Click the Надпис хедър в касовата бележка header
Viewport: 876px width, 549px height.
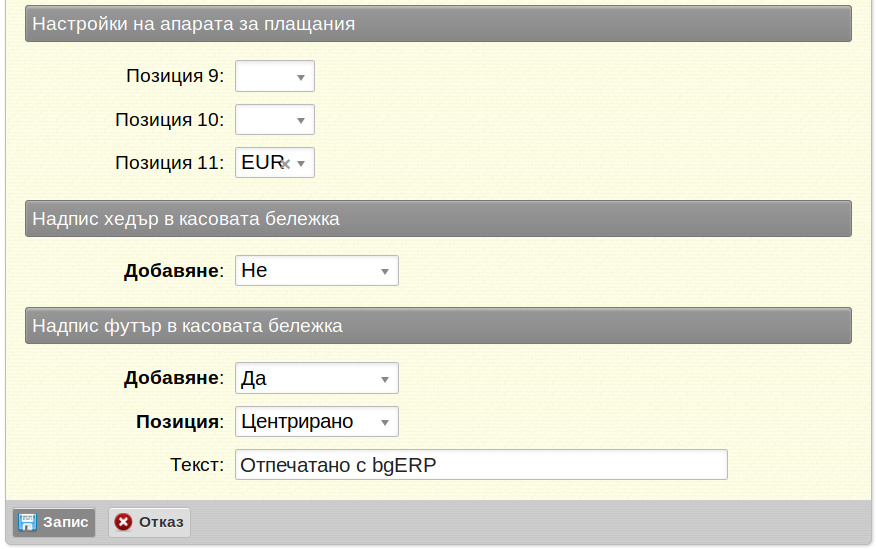(x=438, y=218)
